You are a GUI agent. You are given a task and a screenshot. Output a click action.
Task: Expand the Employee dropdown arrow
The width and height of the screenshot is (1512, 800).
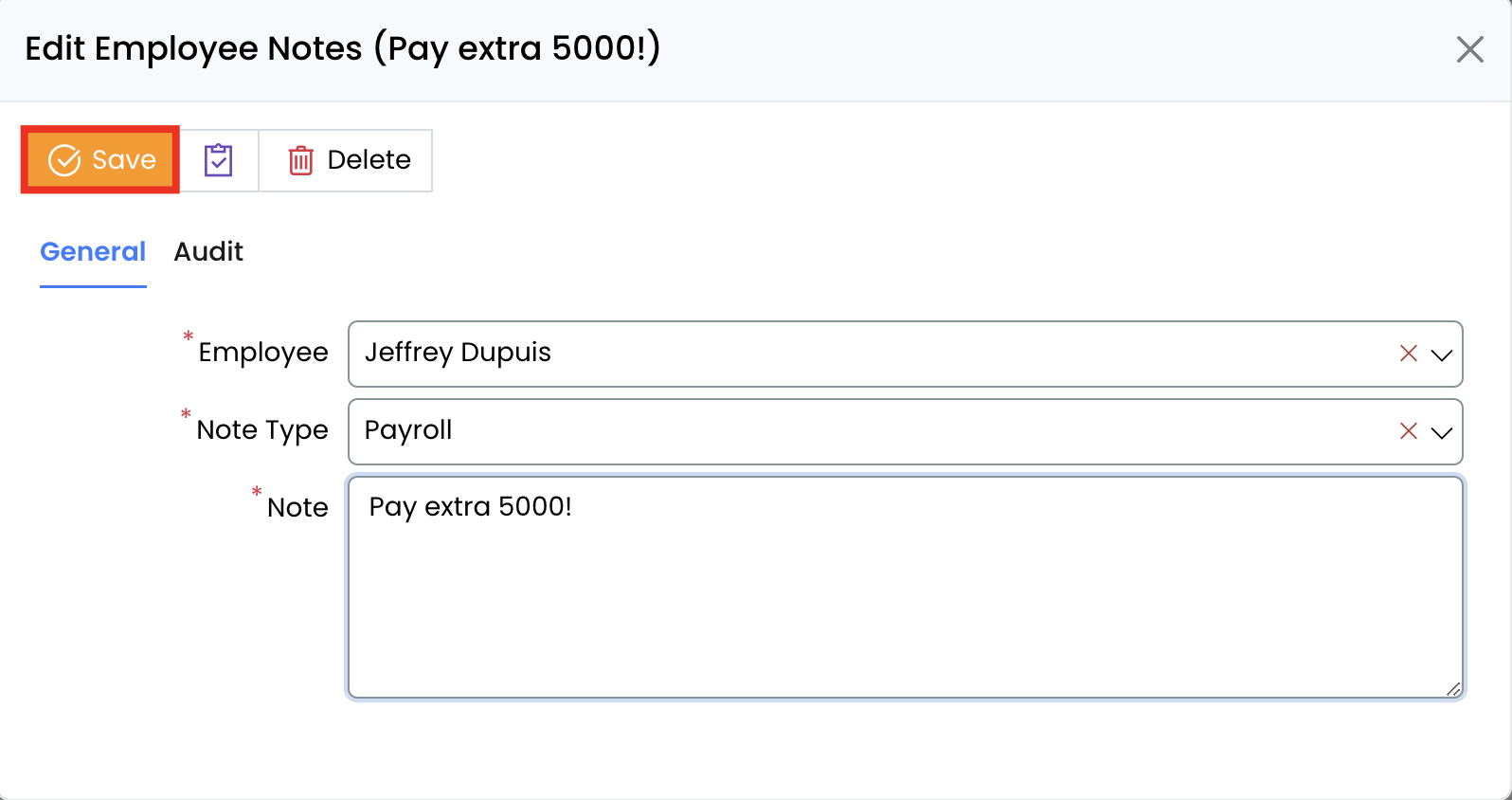click(x=1442, y=355)
